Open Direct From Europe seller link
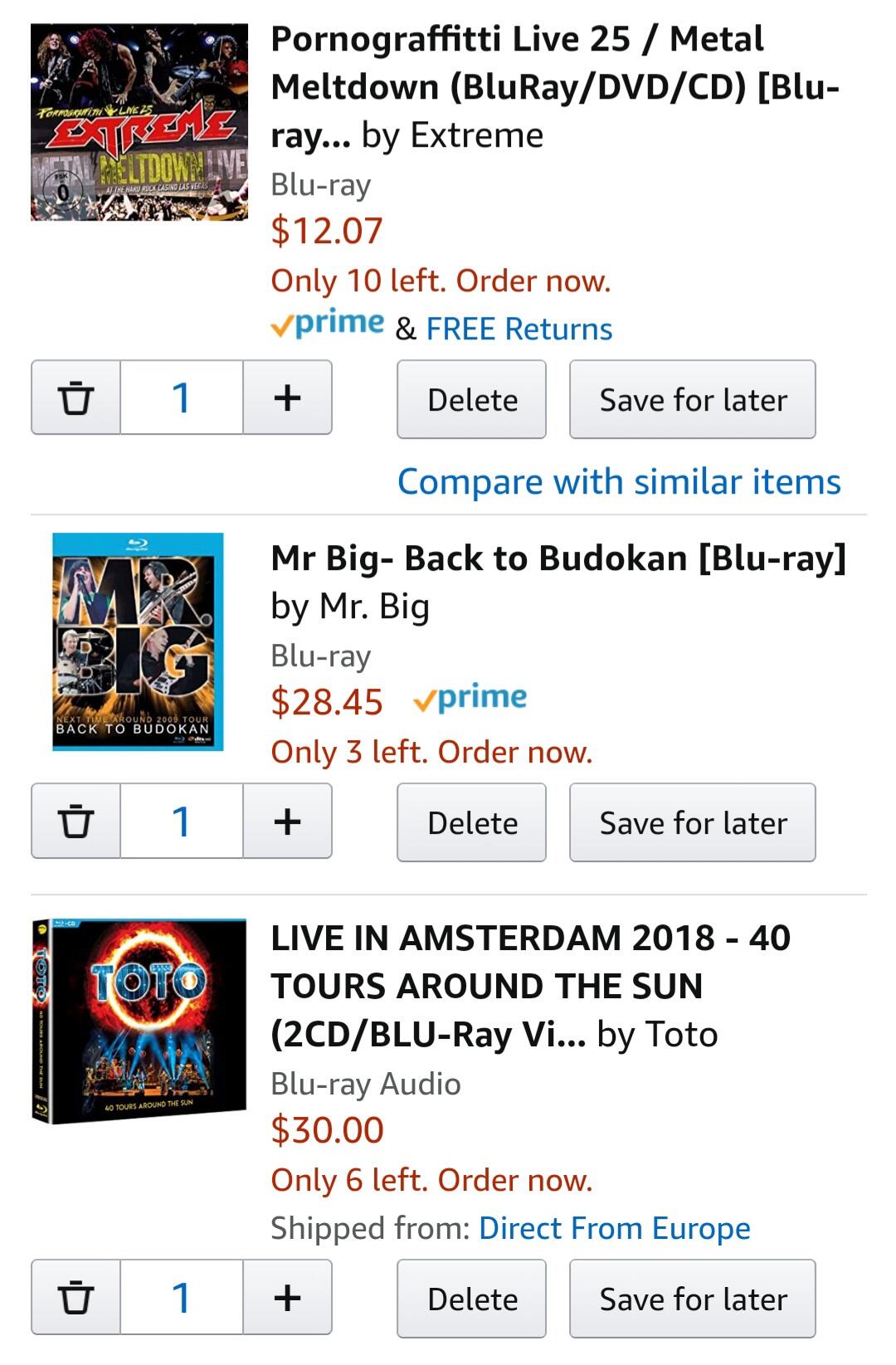Viewport: 896px width, 1365px height. [x=615, y=1227]
